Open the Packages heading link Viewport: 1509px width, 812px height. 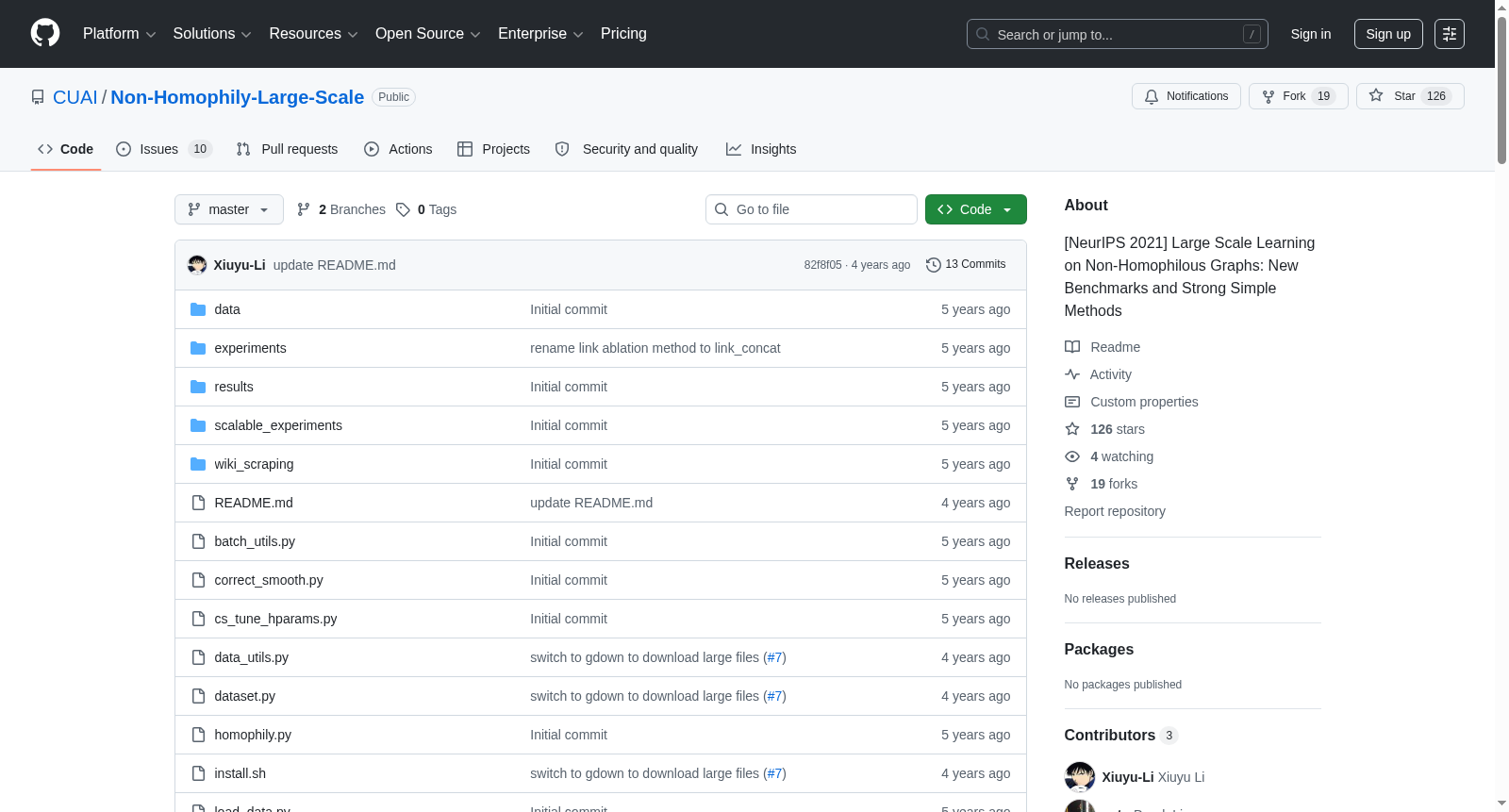click(1099, 649)
